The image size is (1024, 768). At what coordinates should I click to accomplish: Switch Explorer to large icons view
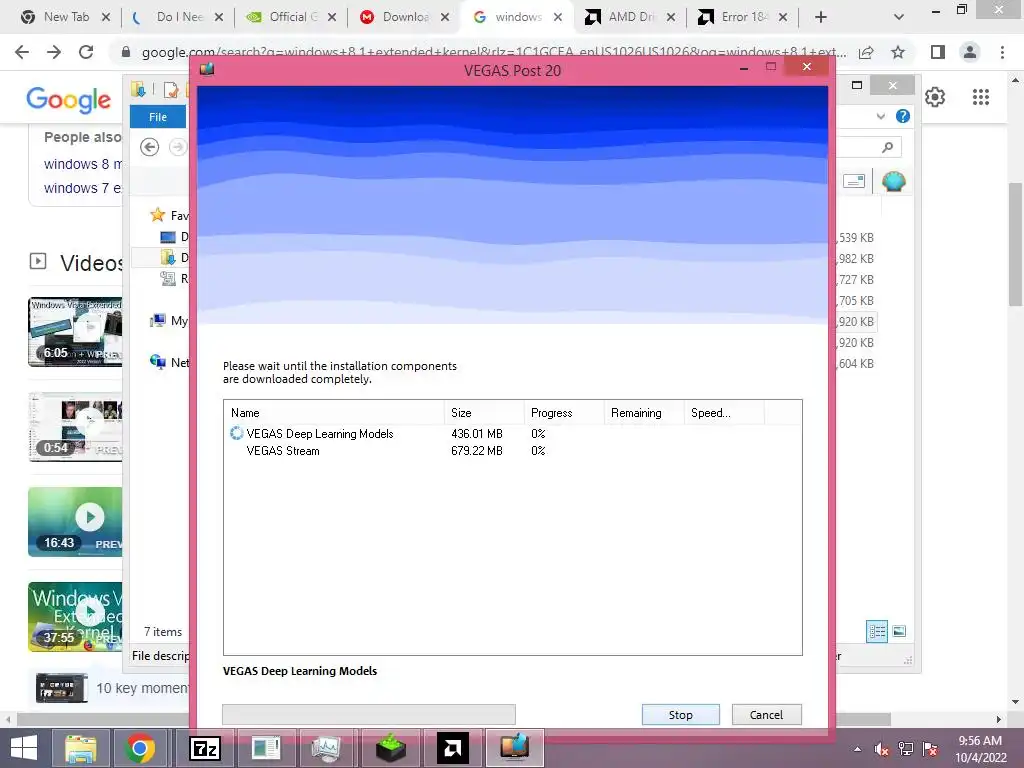[x=899, y=631]
